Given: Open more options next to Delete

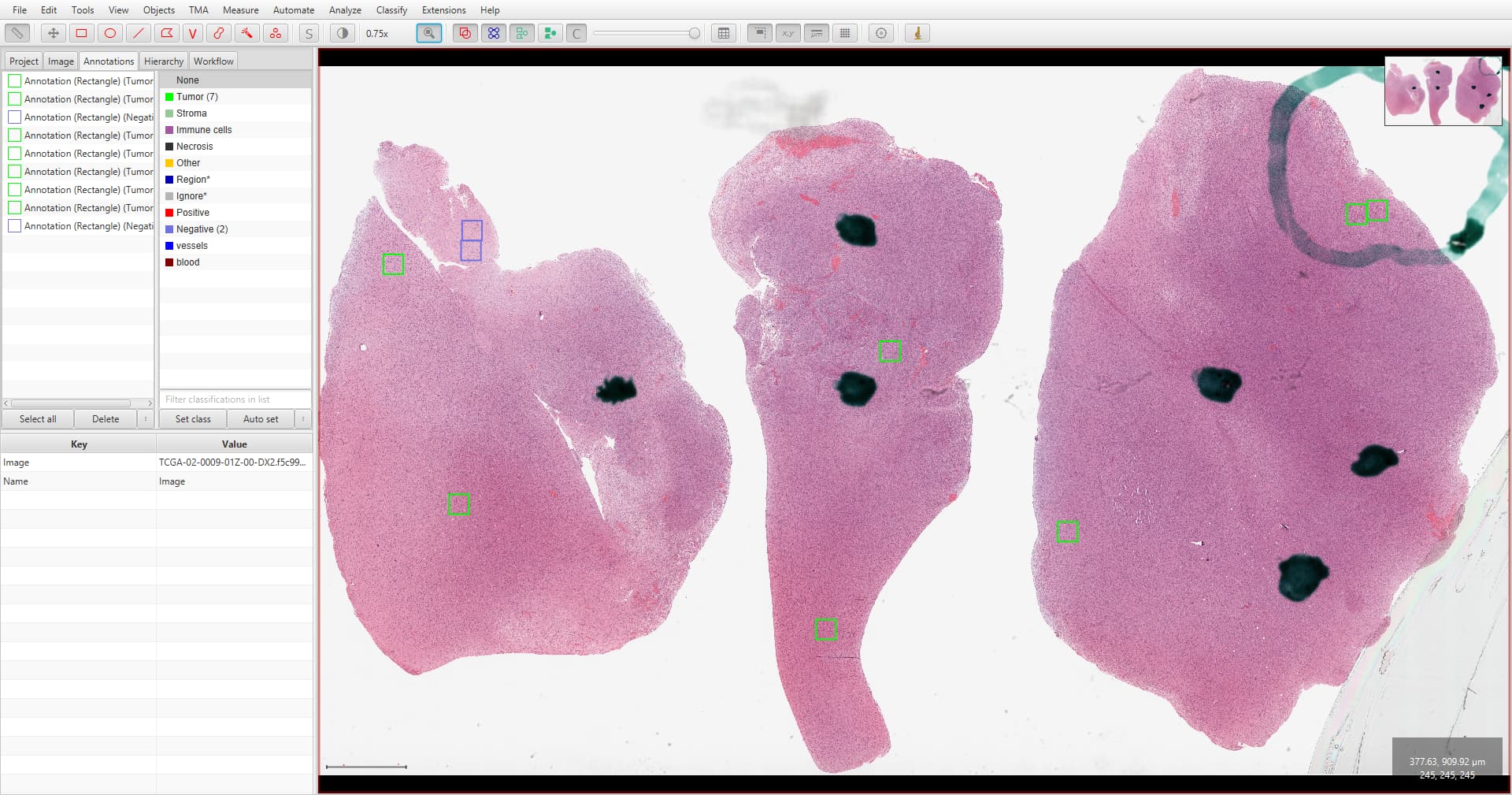Looking at the screenshot, I should tap(146, 419).
